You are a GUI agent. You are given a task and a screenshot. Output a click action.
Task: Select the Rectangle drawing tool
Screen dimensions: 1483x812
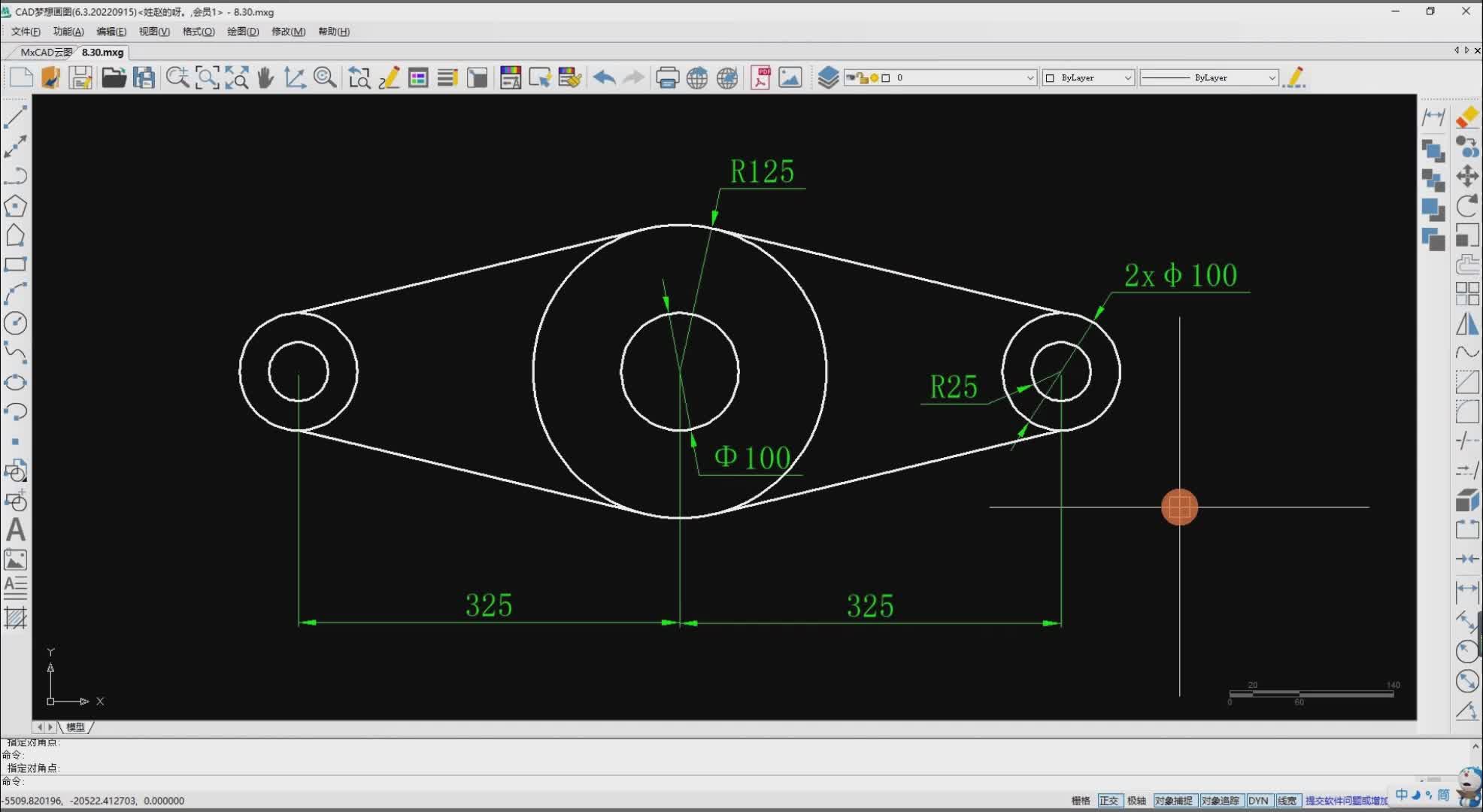click(15, 265)
